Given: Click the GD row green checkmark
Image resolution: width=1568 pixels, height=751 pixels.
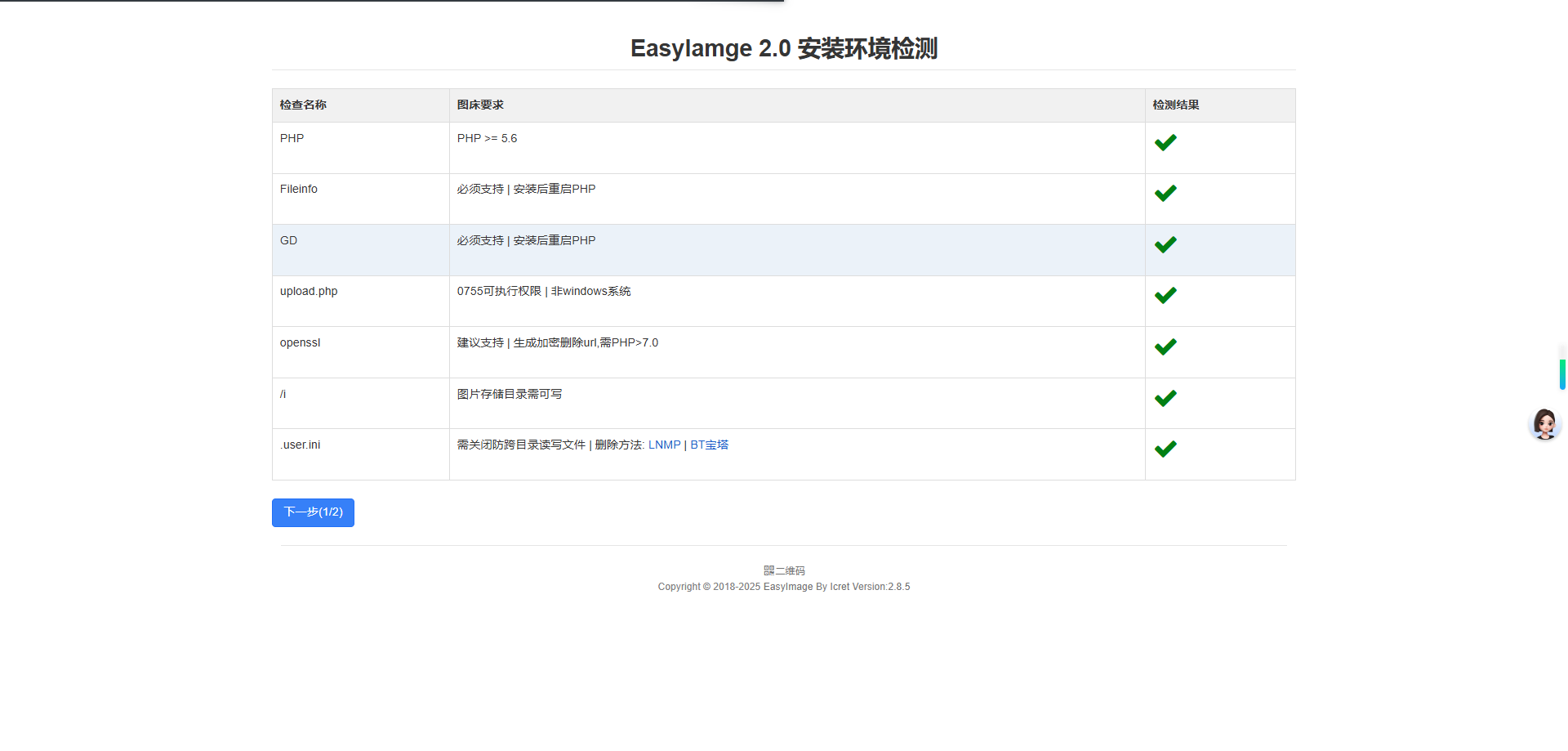Looking at the screenshot, I should 1165,245.
